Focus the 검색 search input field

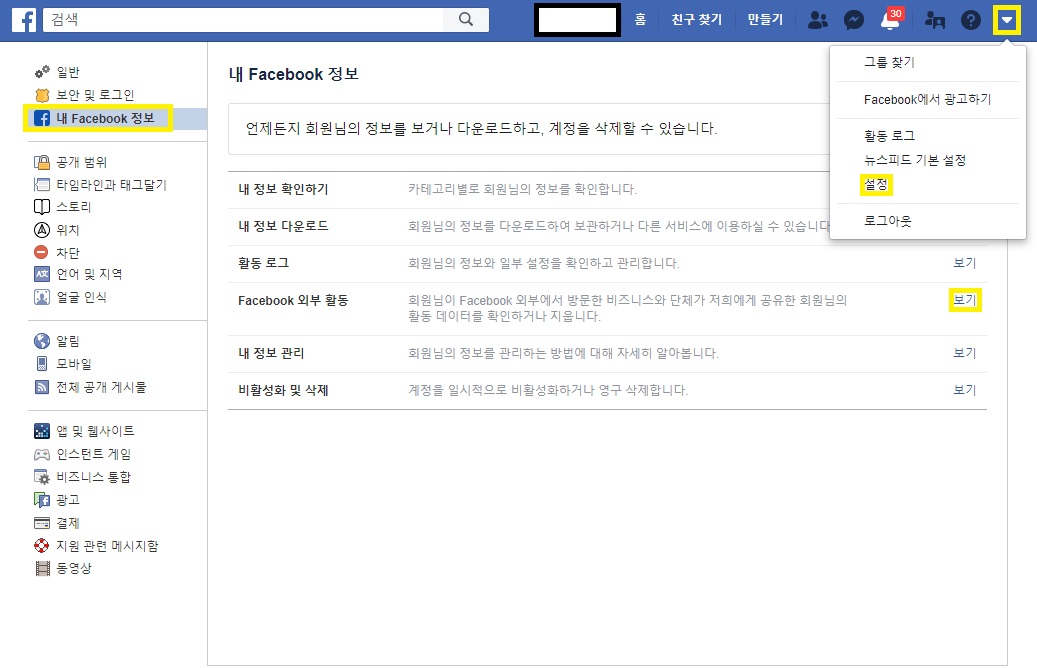tap(243, 20)
